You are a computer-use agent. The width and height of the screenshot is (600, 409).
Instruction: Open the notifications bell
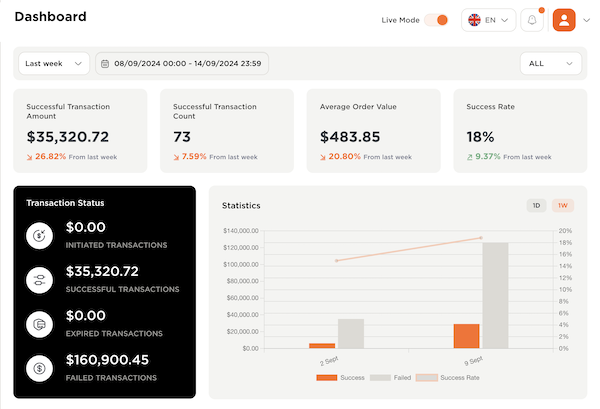pyautogui.click(x=532, y=20)
